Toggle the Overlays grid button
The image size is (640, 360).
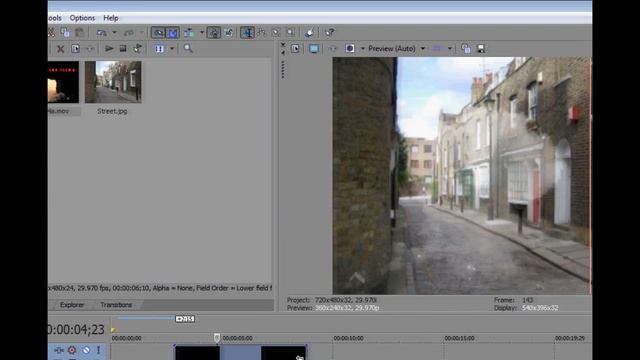[437, 49]
